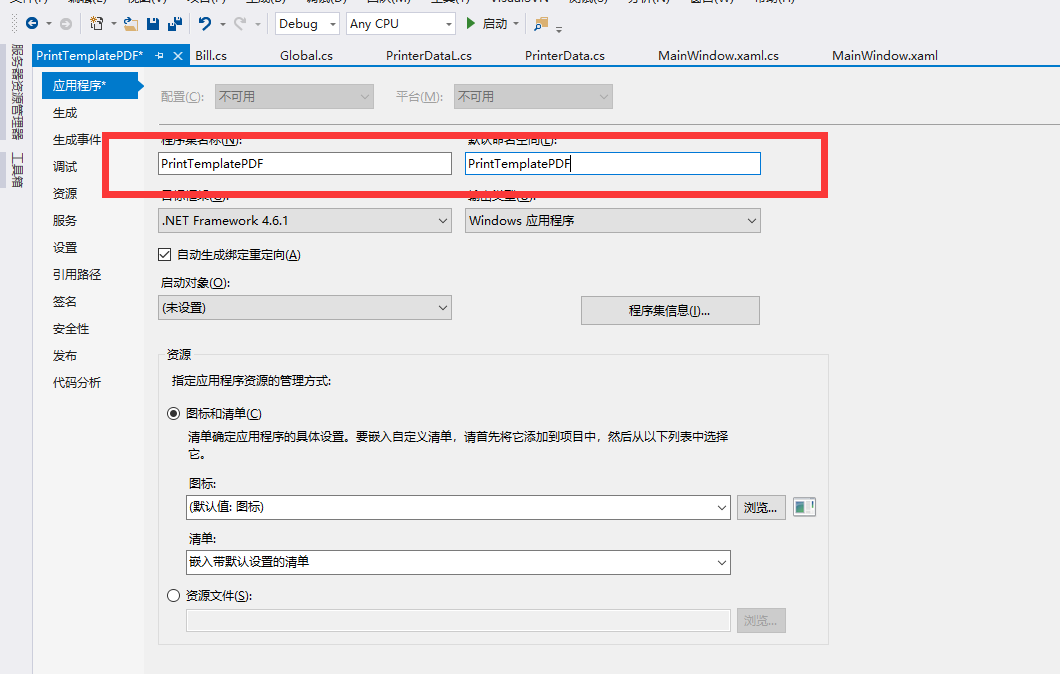Switch to the MainWindow.xaml.cs tab
This screenshot has height=674, width=1060.
[x=718, y=55]
